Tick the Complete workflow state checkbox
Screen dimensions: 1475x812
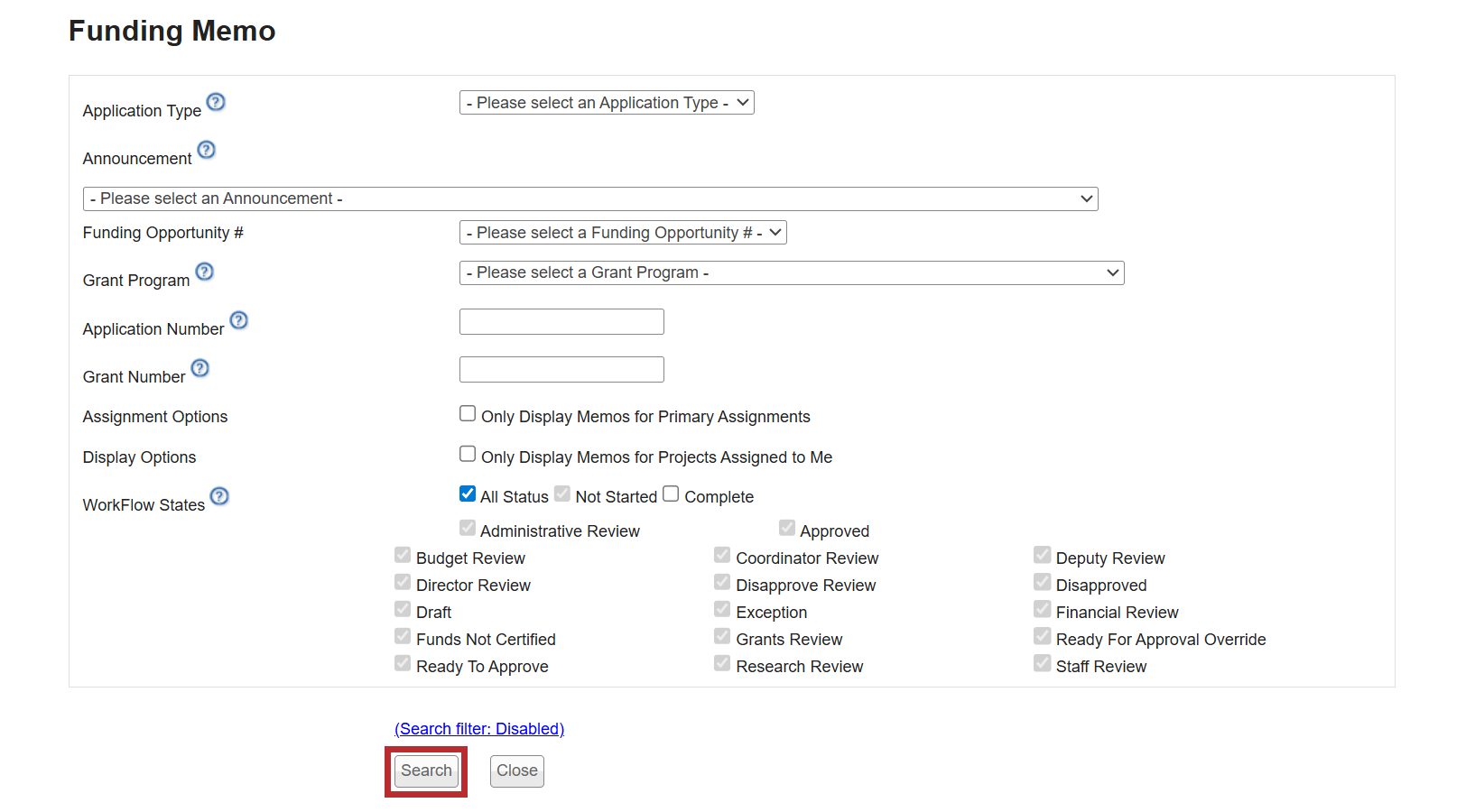pyautogui.click(x=671, y=494)
